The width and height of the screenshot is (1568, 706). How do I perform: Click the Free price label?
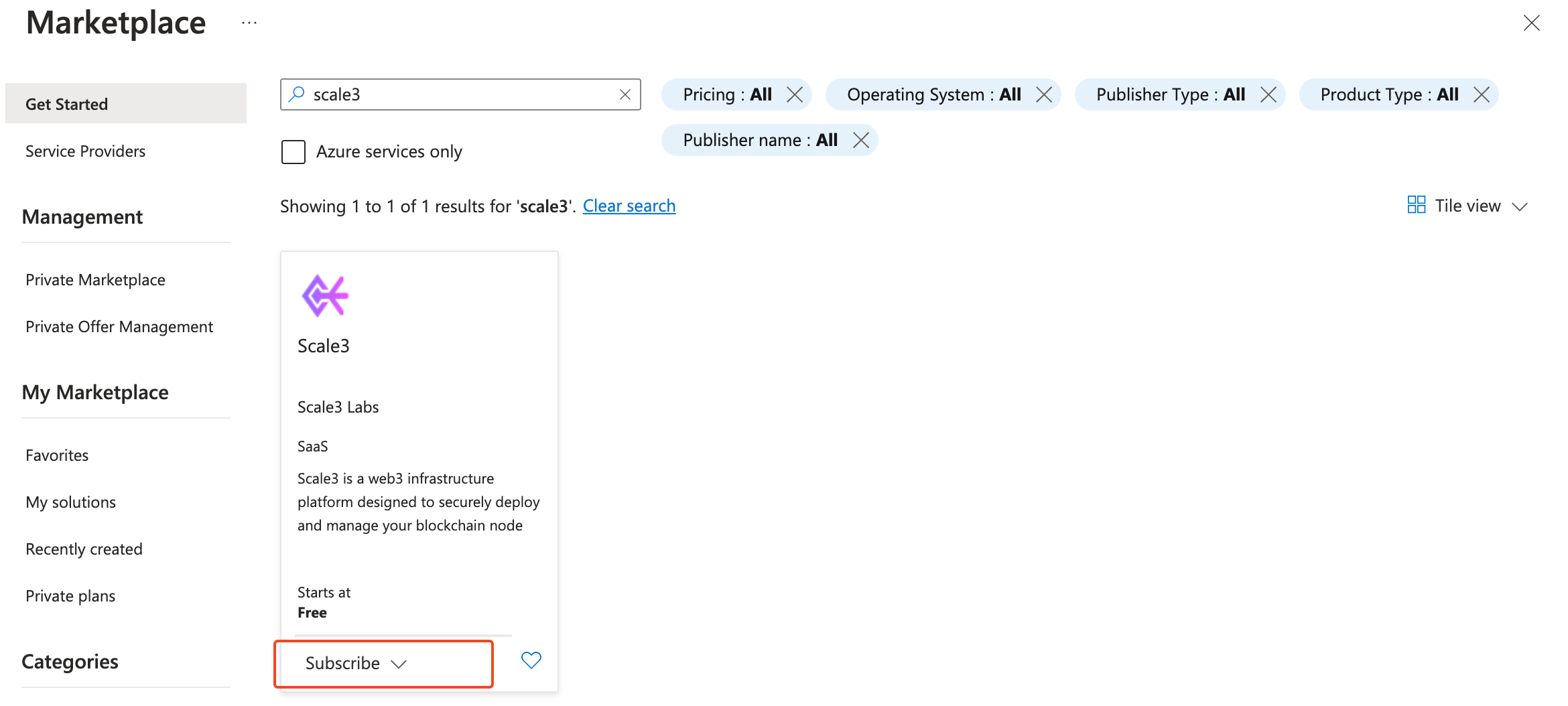point(312,613)
